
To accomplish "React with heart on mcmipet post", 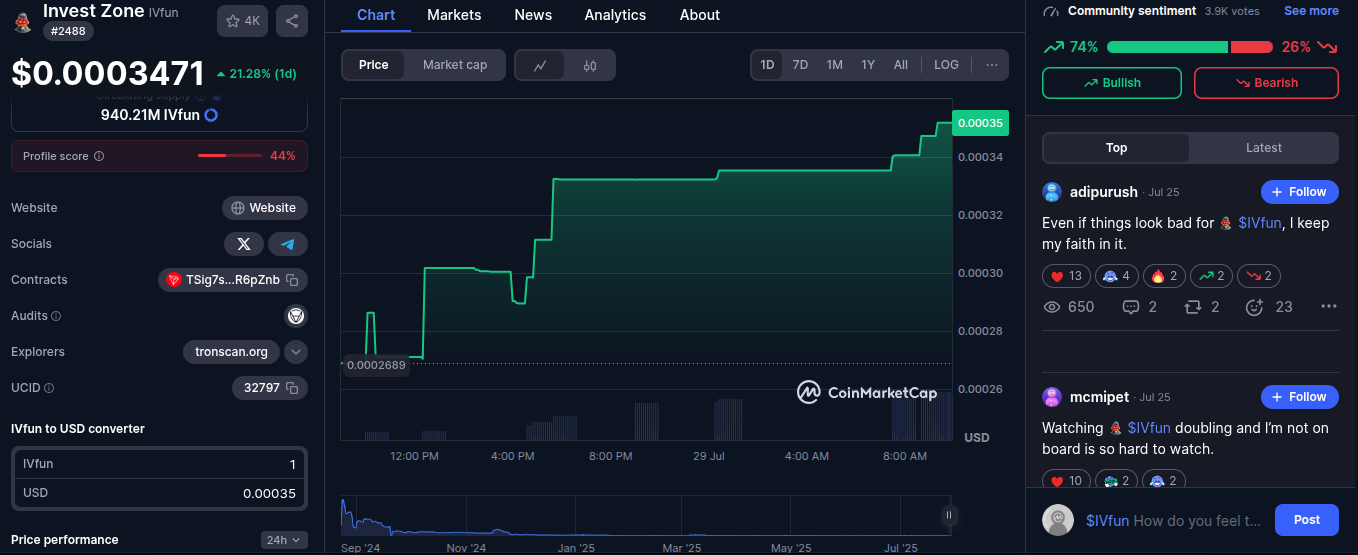I will tap(1066, 481).
